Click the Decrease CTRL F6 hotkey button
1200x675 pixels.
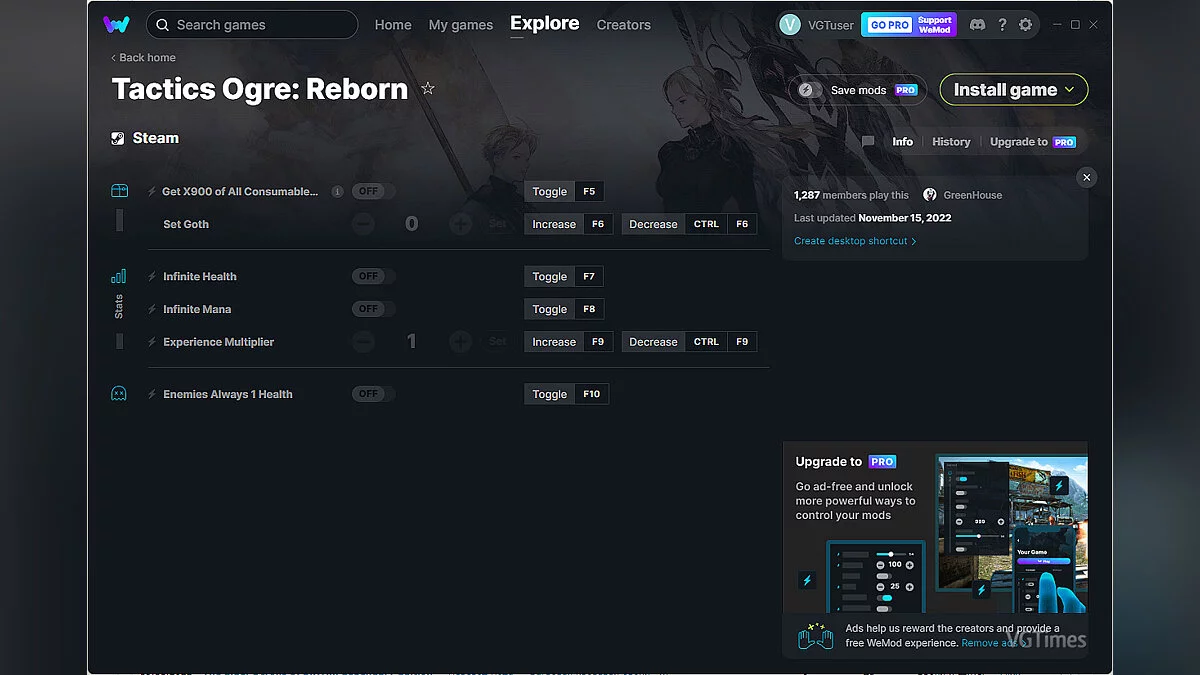click(x=689, y=224)
